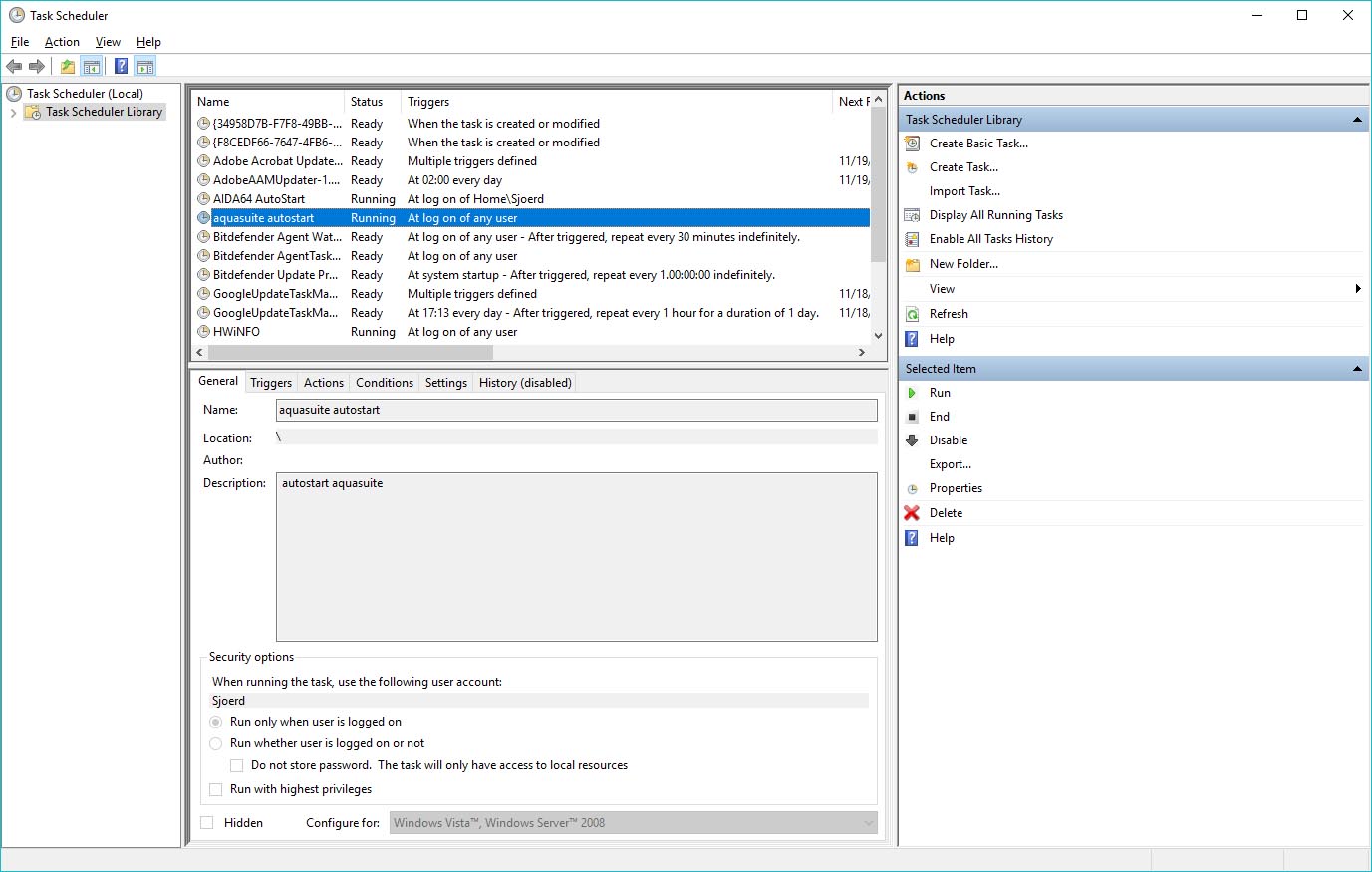Open the Action menu
The image size is (1372, 872).
62,42
